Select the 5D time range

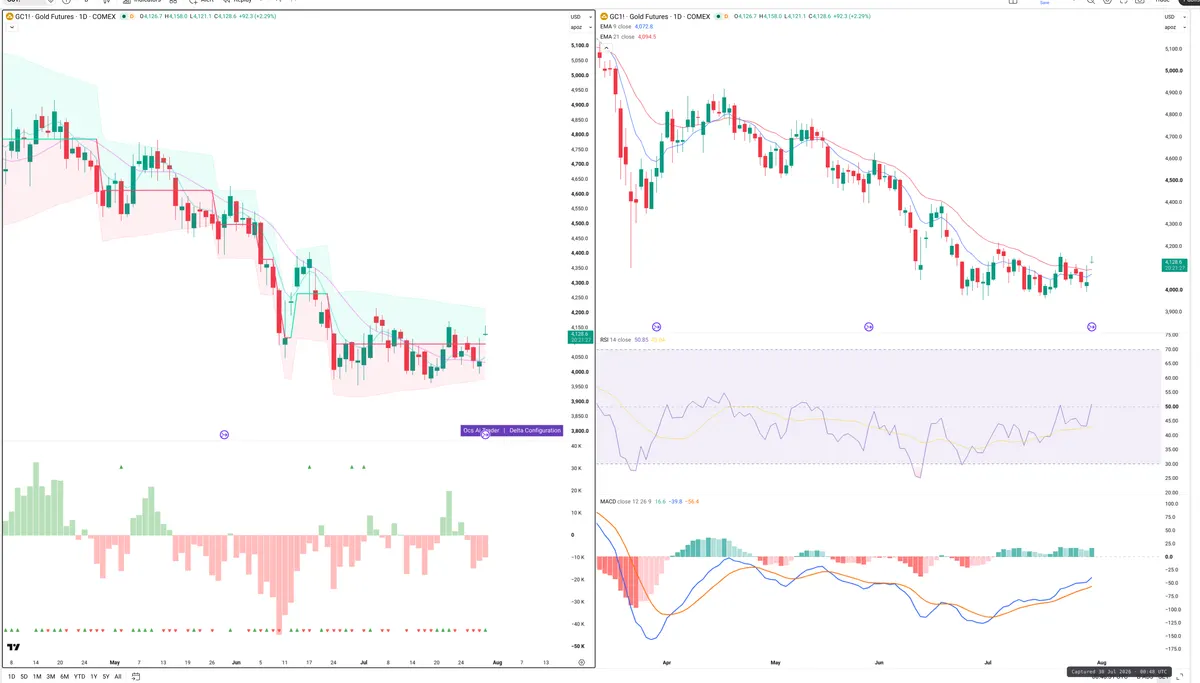tap(24, 676)
